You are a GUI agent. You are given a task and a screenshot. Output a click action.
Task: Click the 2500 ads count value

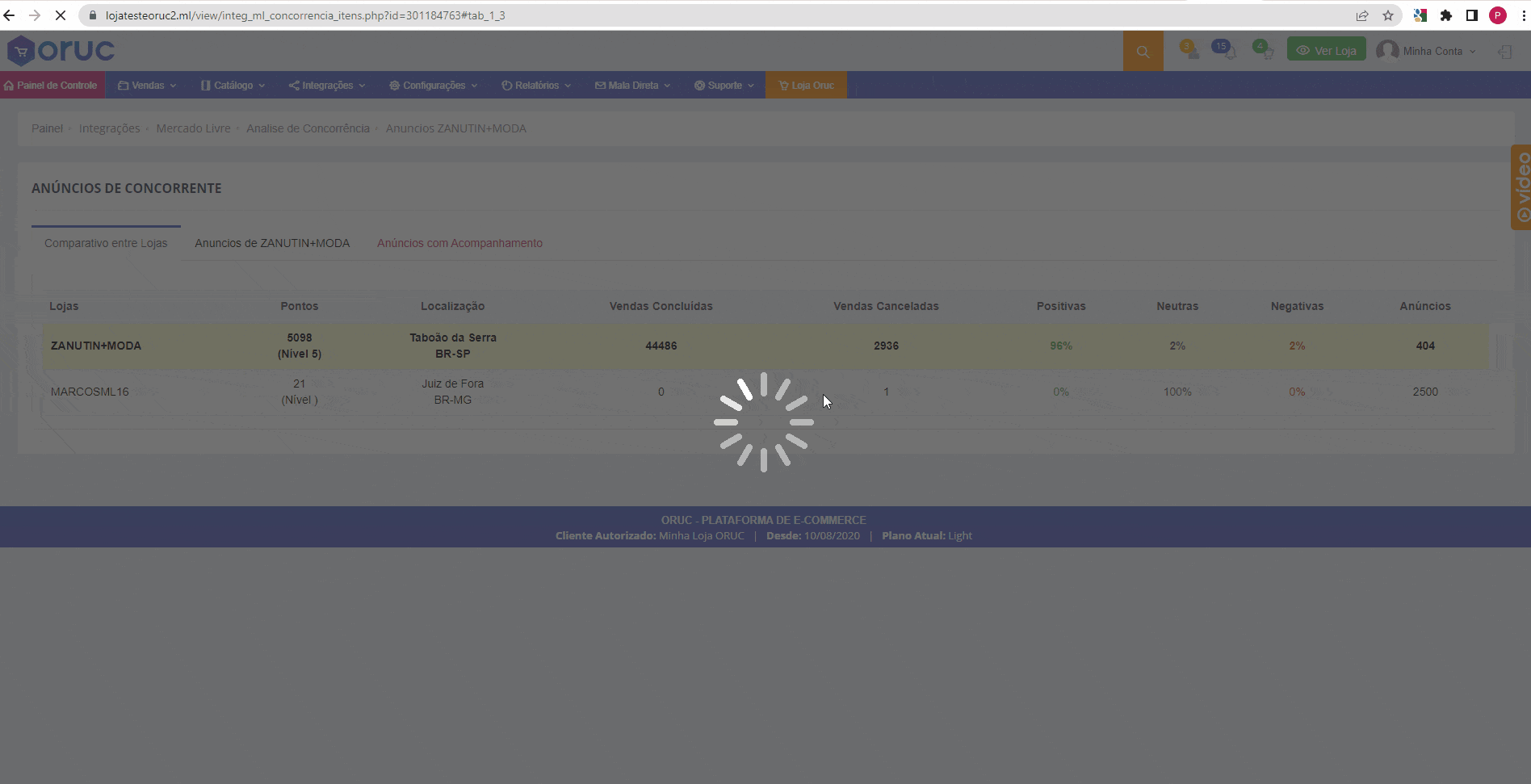pos(1425,392)
